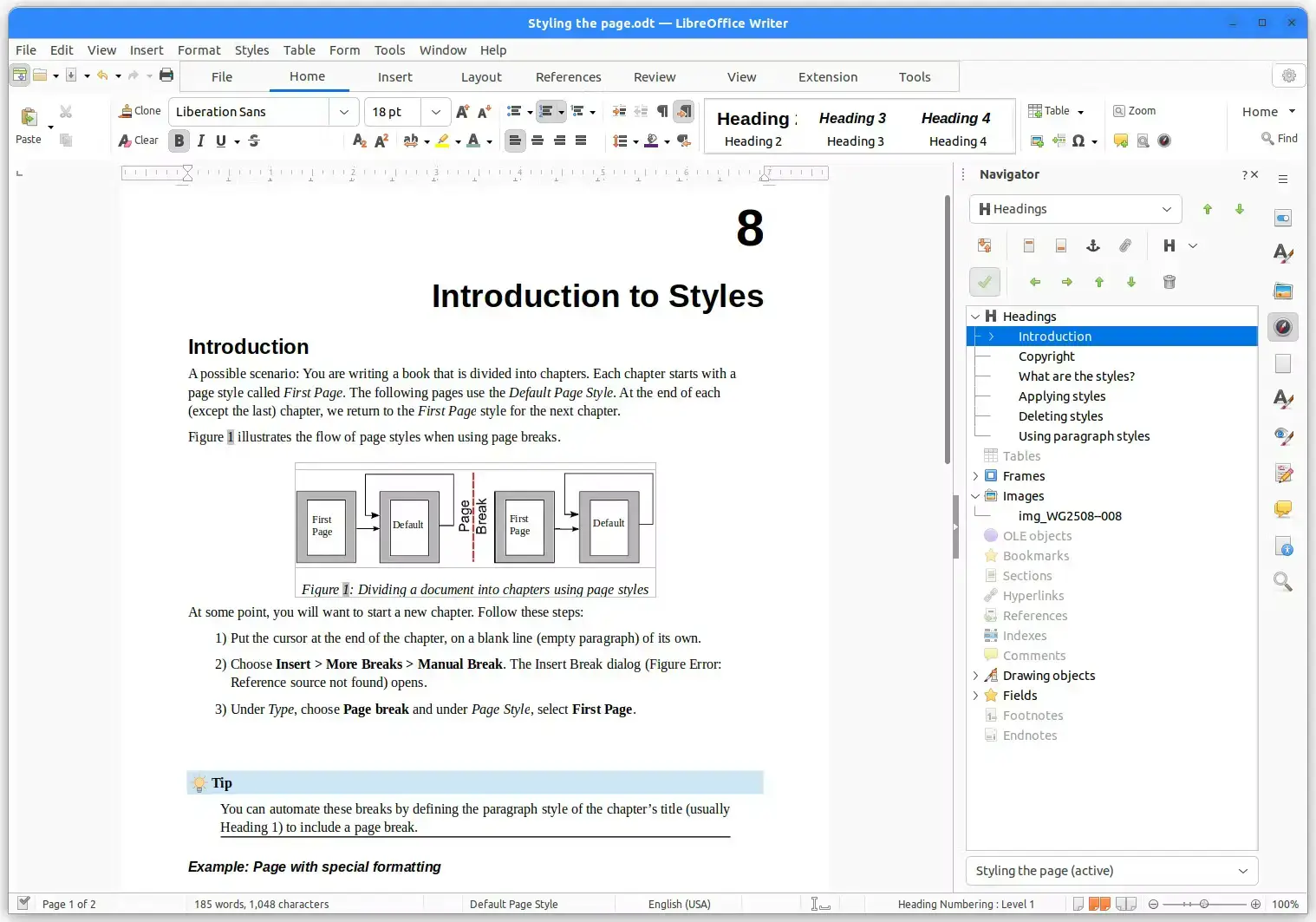Screen dimensions: 1316x922
Task: Open the font size dropdown showing 18 pt
Action: (436, 112)
